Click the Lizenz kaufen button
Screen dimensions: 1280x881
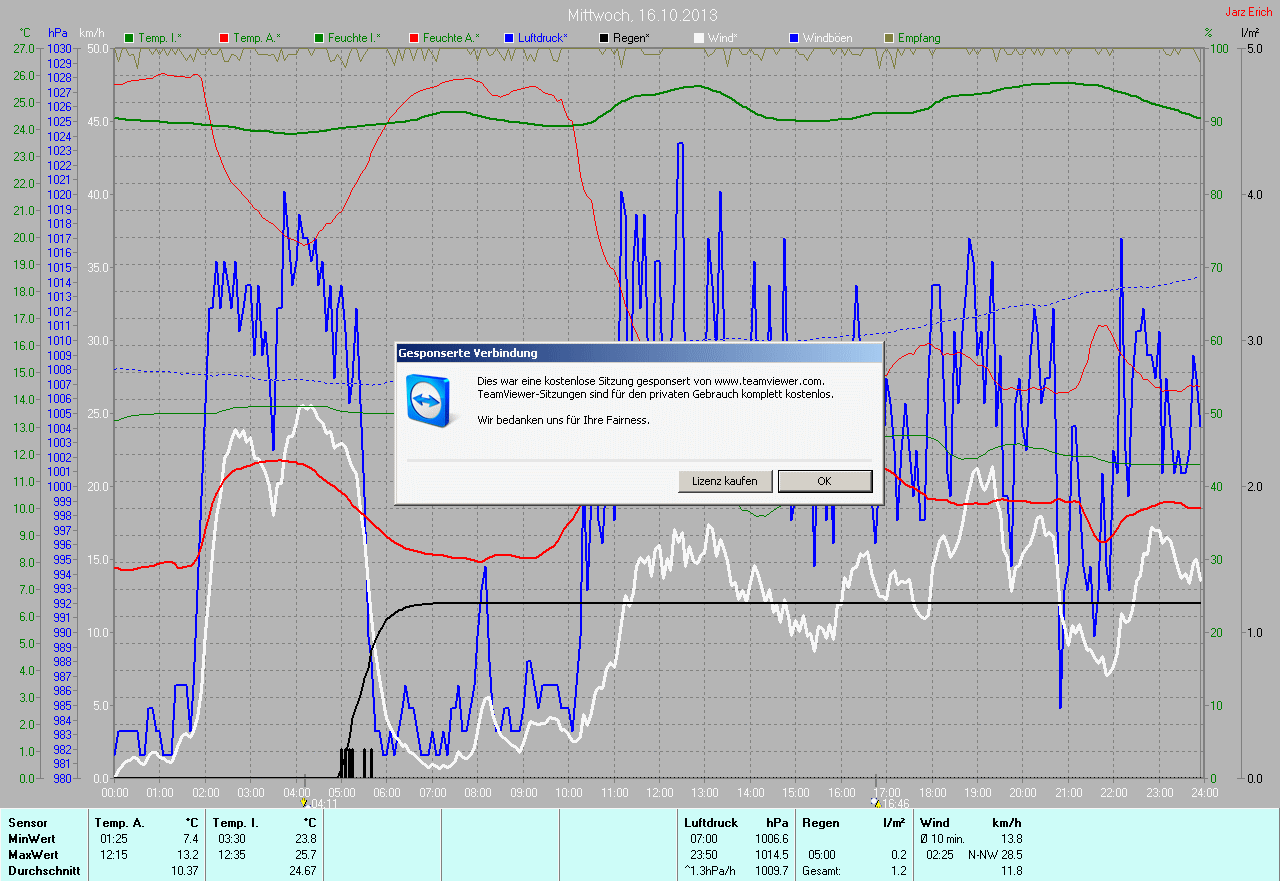725,481
